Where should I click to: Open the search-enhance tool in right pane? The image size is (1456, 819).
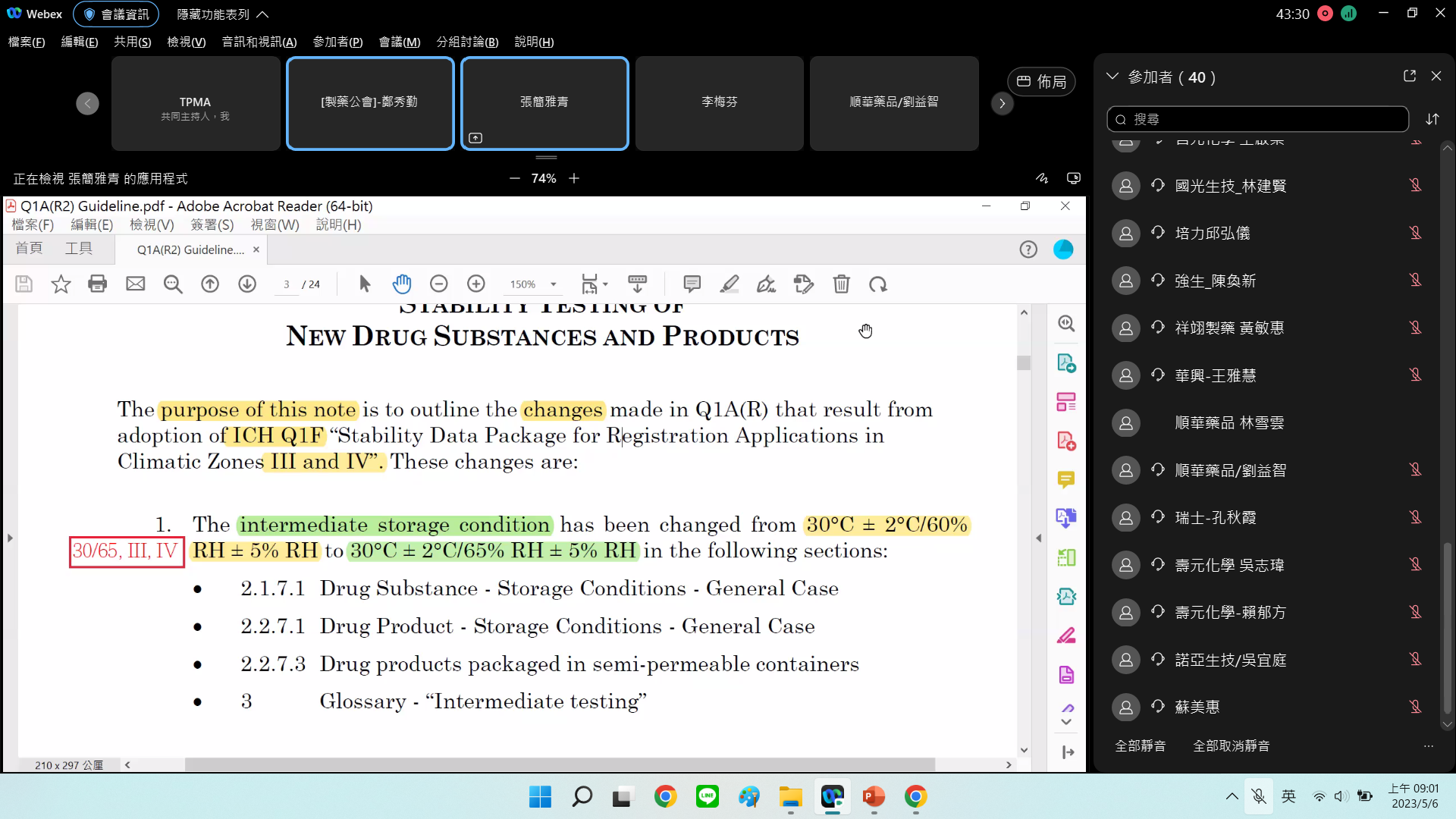pos(1066,324)
